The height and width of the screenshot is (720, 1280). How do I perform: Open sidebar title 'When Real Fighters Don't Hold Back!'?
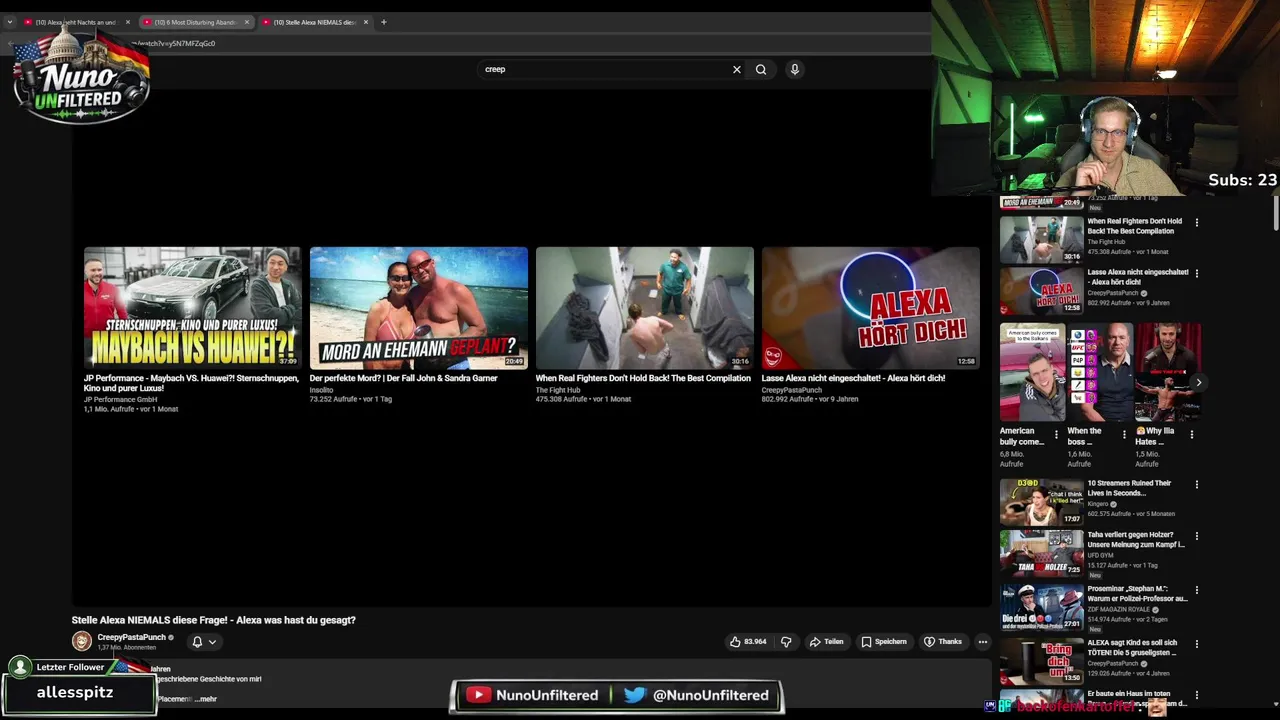[x=1135, y=226]
